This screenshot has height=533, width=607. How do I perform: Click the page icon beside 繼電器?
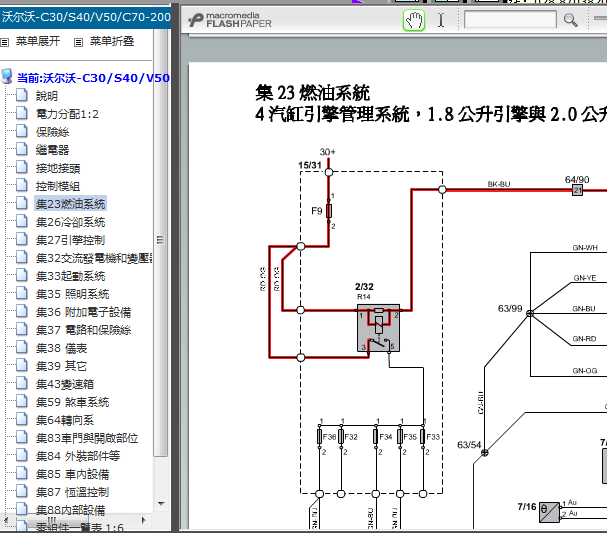click(x=22, y=149)
